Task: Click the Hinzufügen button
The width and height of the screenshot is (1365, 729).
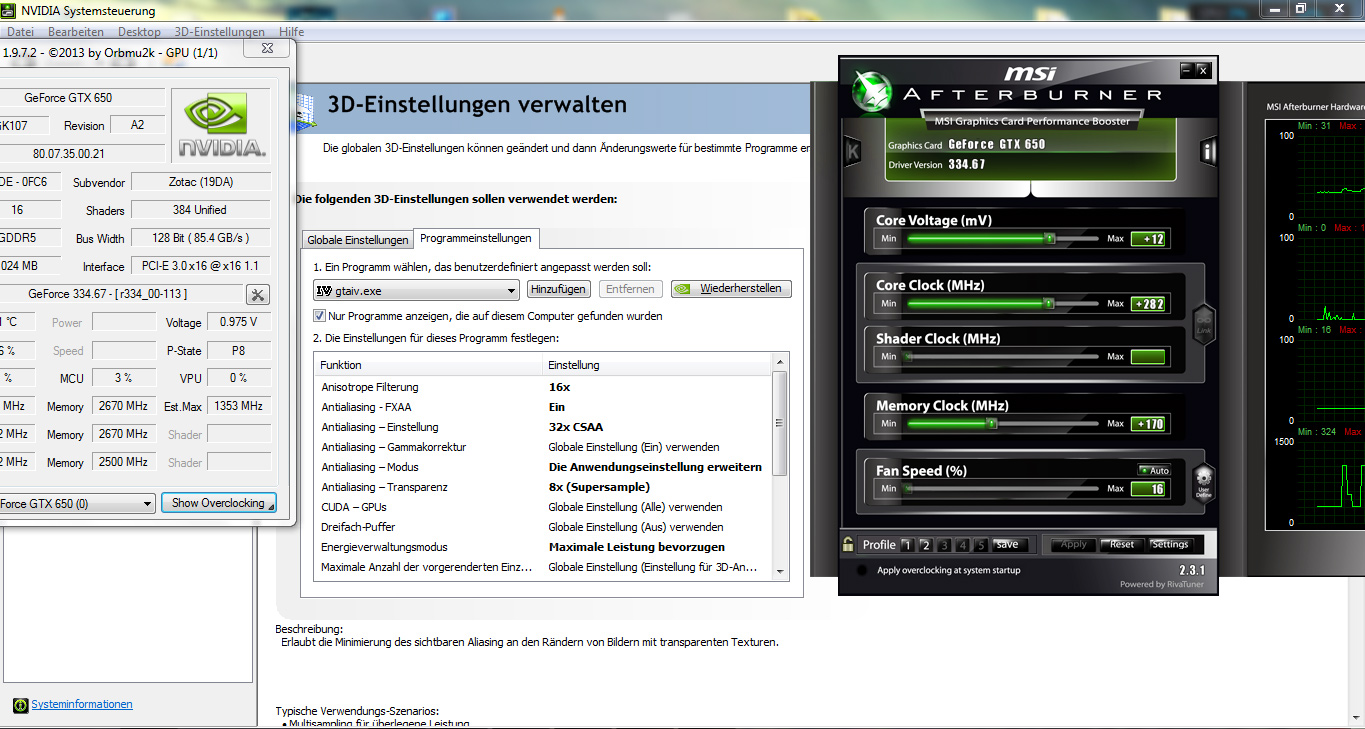Action: pyautogui.click(x=559, y=289)
